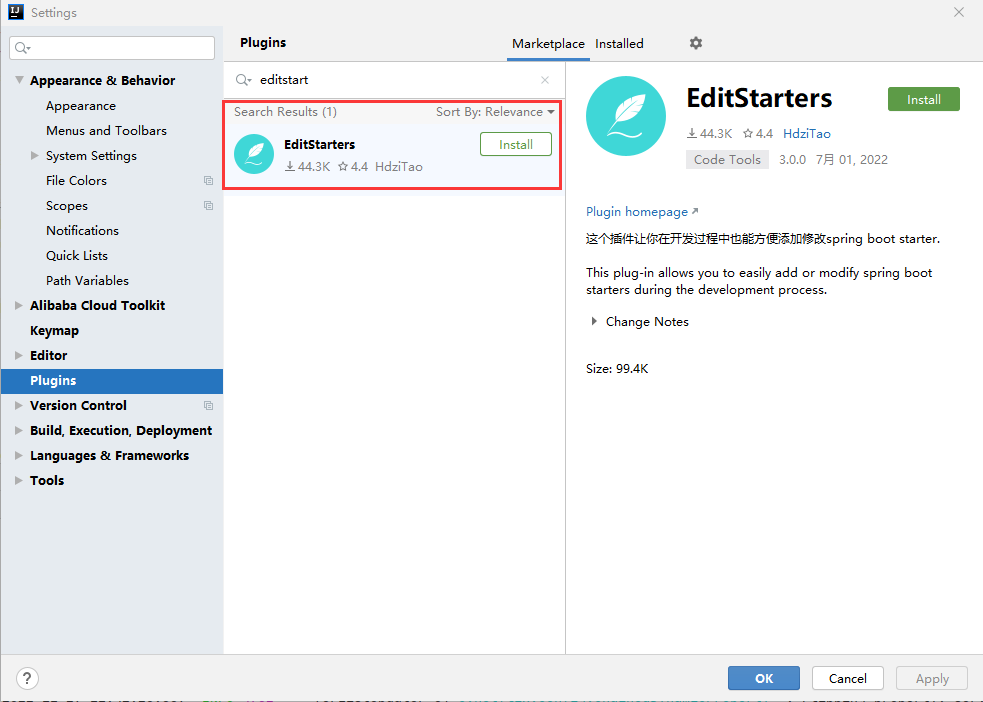
Task: Select Path Variables settings
Action: (x=87, y=281)
